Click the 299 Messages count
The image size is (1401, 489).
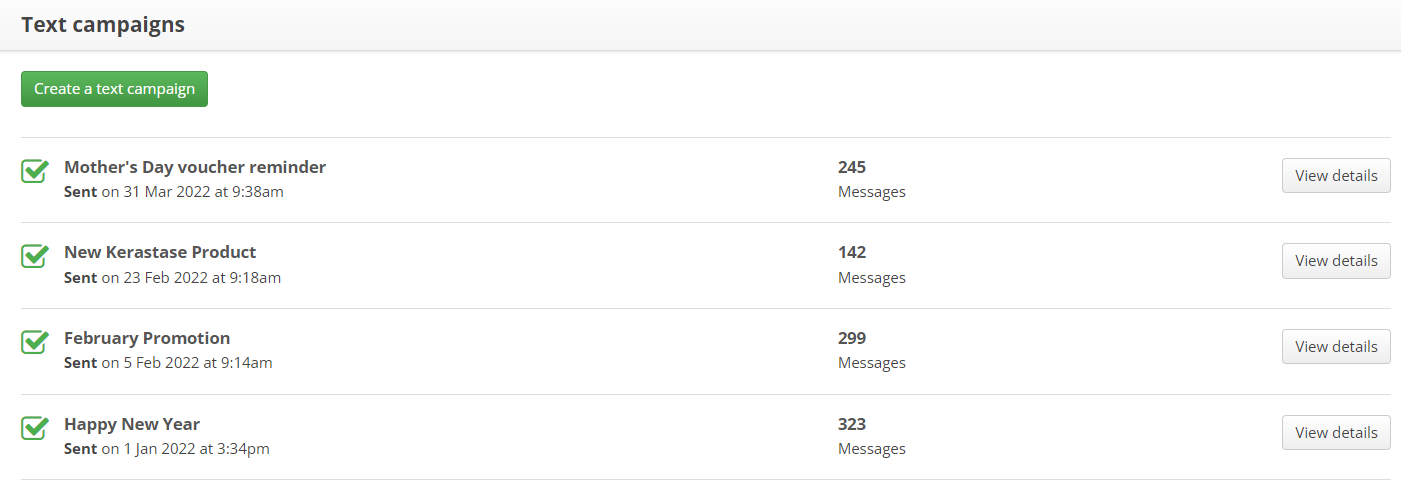[872, 350]
